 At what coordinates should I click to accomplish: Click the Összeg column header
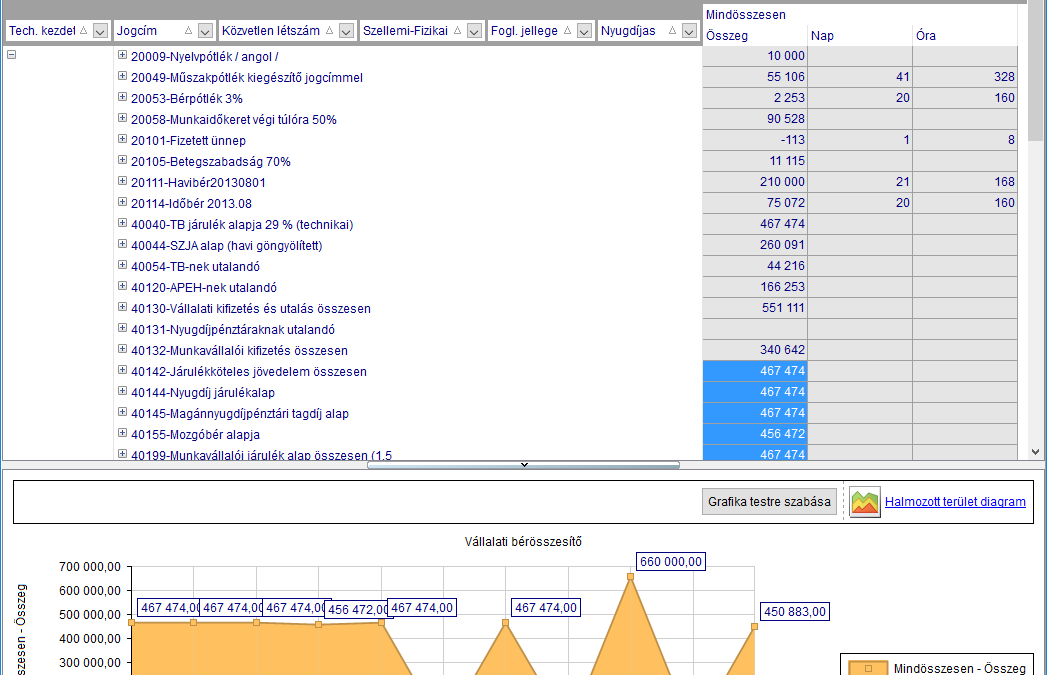(x=755, y=35)
